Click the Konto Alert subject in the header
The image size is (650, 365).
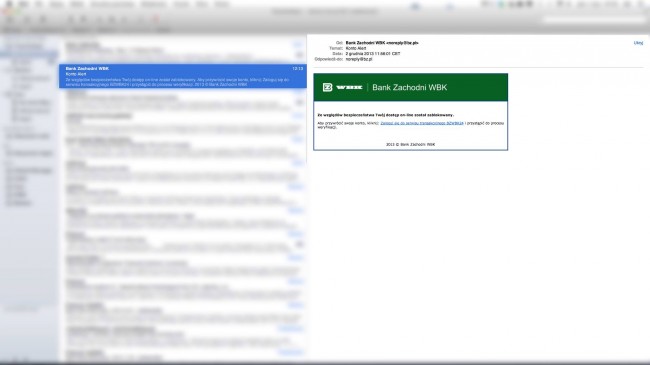[x=356, y=49]
